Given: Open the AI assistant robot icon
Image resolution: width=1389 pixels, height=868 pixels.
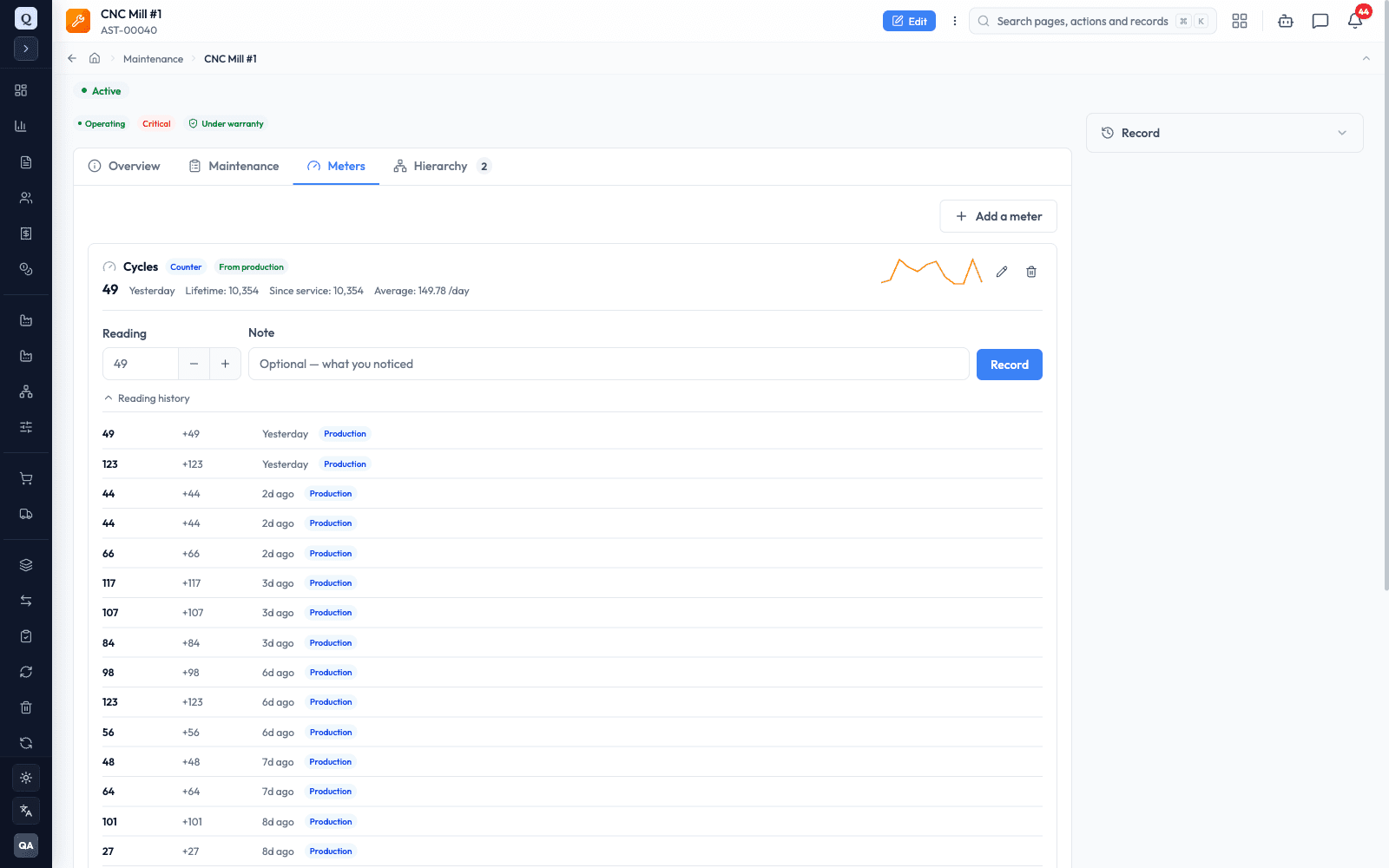Looking at the screenshot, I should (1286, 21).
